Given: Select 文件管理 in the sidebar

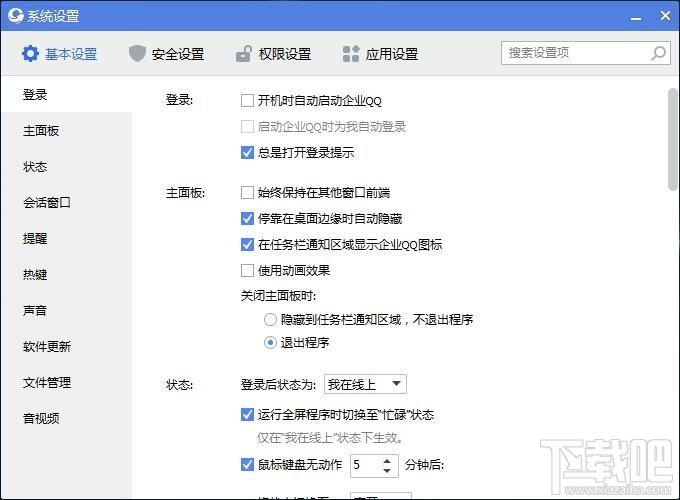Looking at the screenshot, I should pyautogui.click(x=66, y=382).
